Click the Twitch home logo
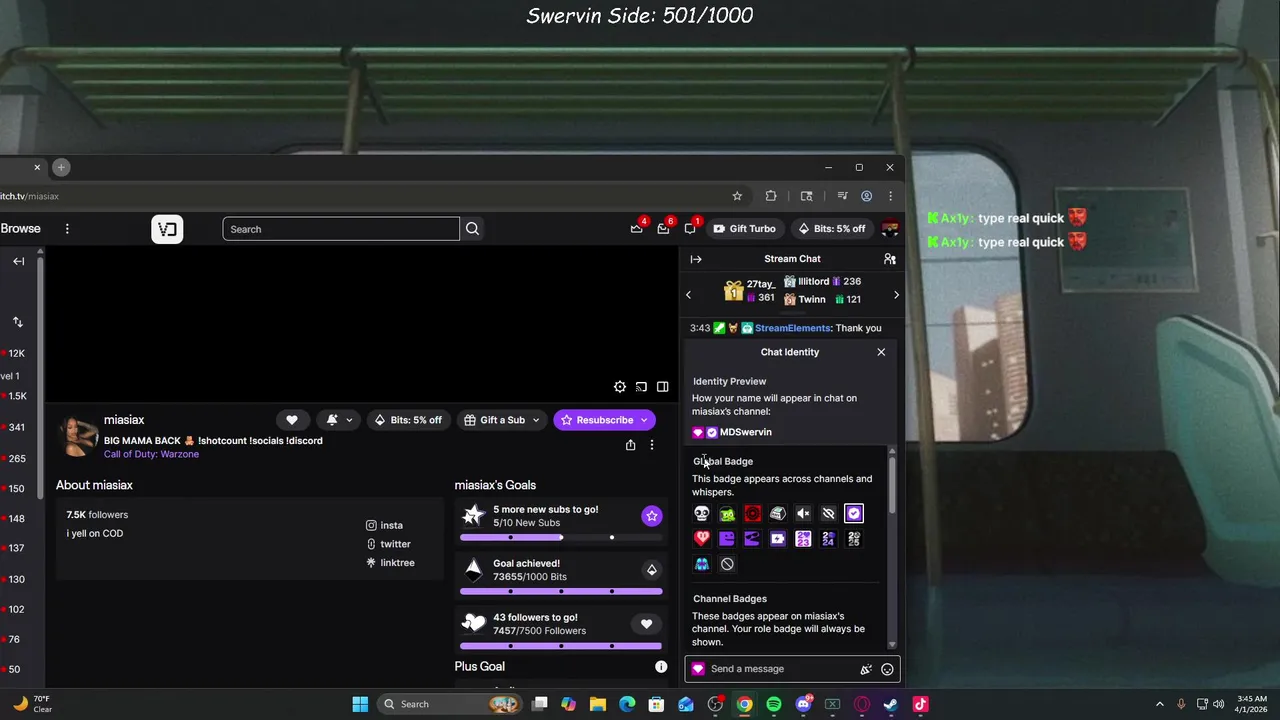Image resolution: width=1280 pixels, height=720 pixels. tap(167, 229)
